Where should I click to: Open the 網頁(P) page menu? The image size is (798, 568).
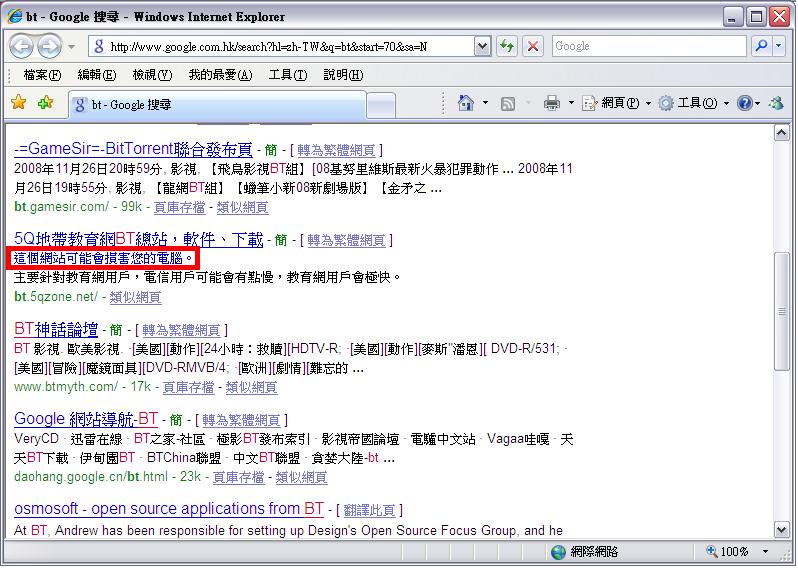tap(617, 103)
